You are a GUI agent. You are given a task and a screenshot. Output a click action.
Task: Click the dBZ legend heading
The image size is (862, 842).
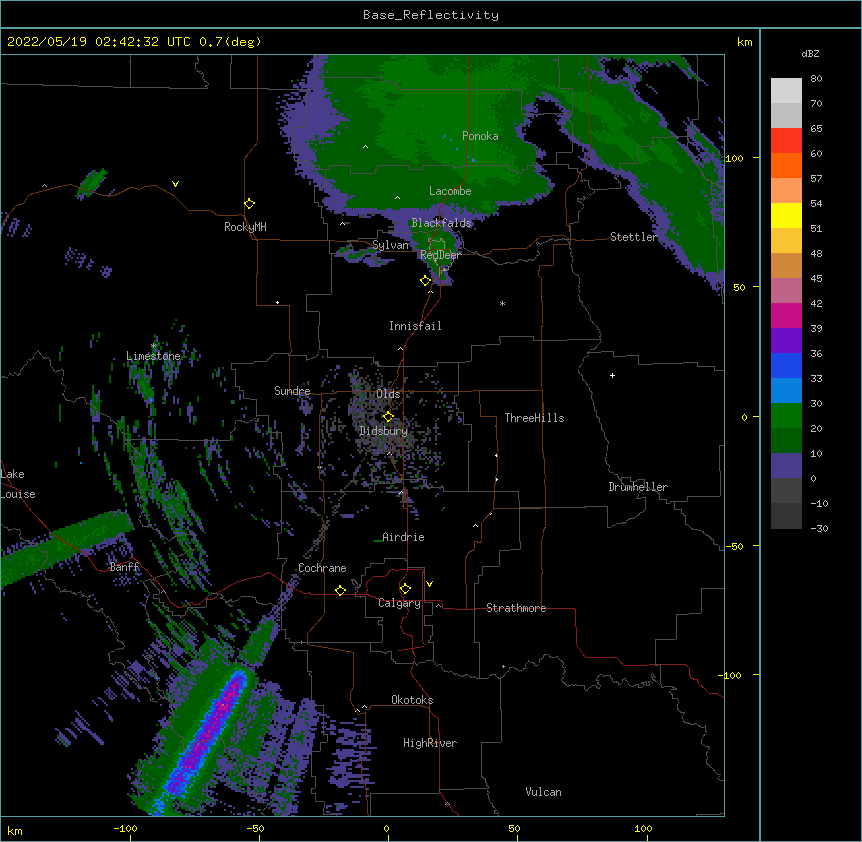(810, 53)
